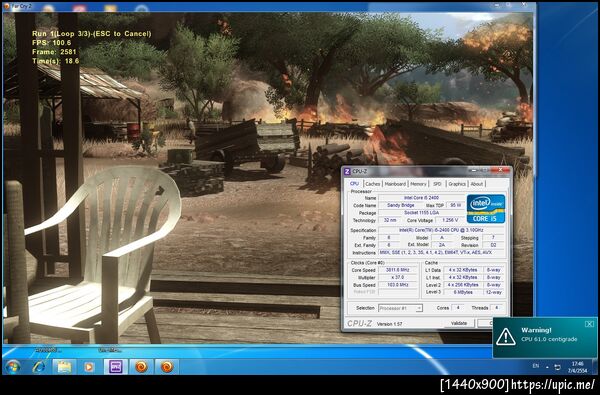The width and height of the screenshot is (600, 395).
Task: Switch to the second orange swirl taskbar app
Action: click(167, 367)
